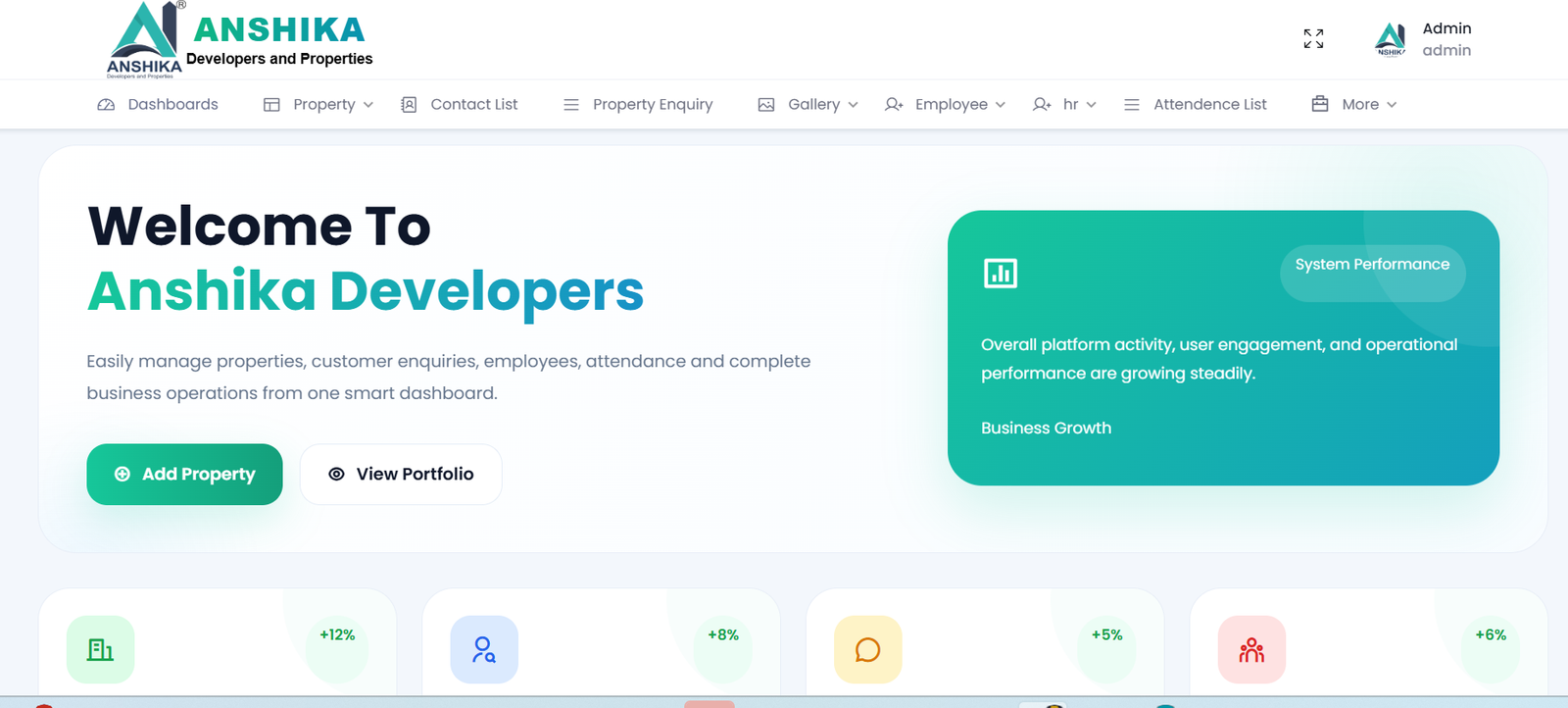Viewport: 1568px width, 708px height.
Task: Click the Employee user-plus icon
Action: 894,105
